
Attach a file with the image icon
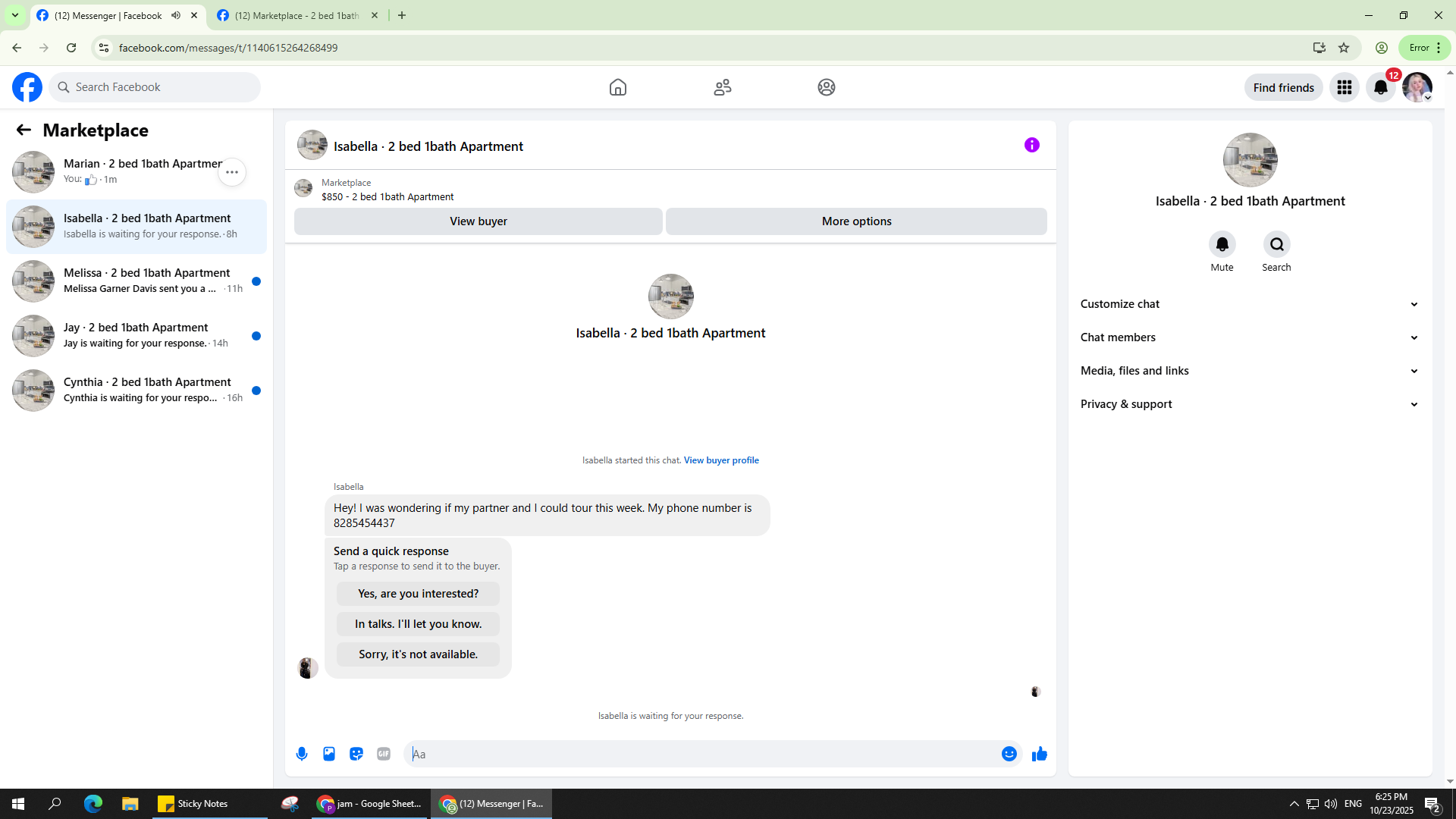tap(329, 754)
